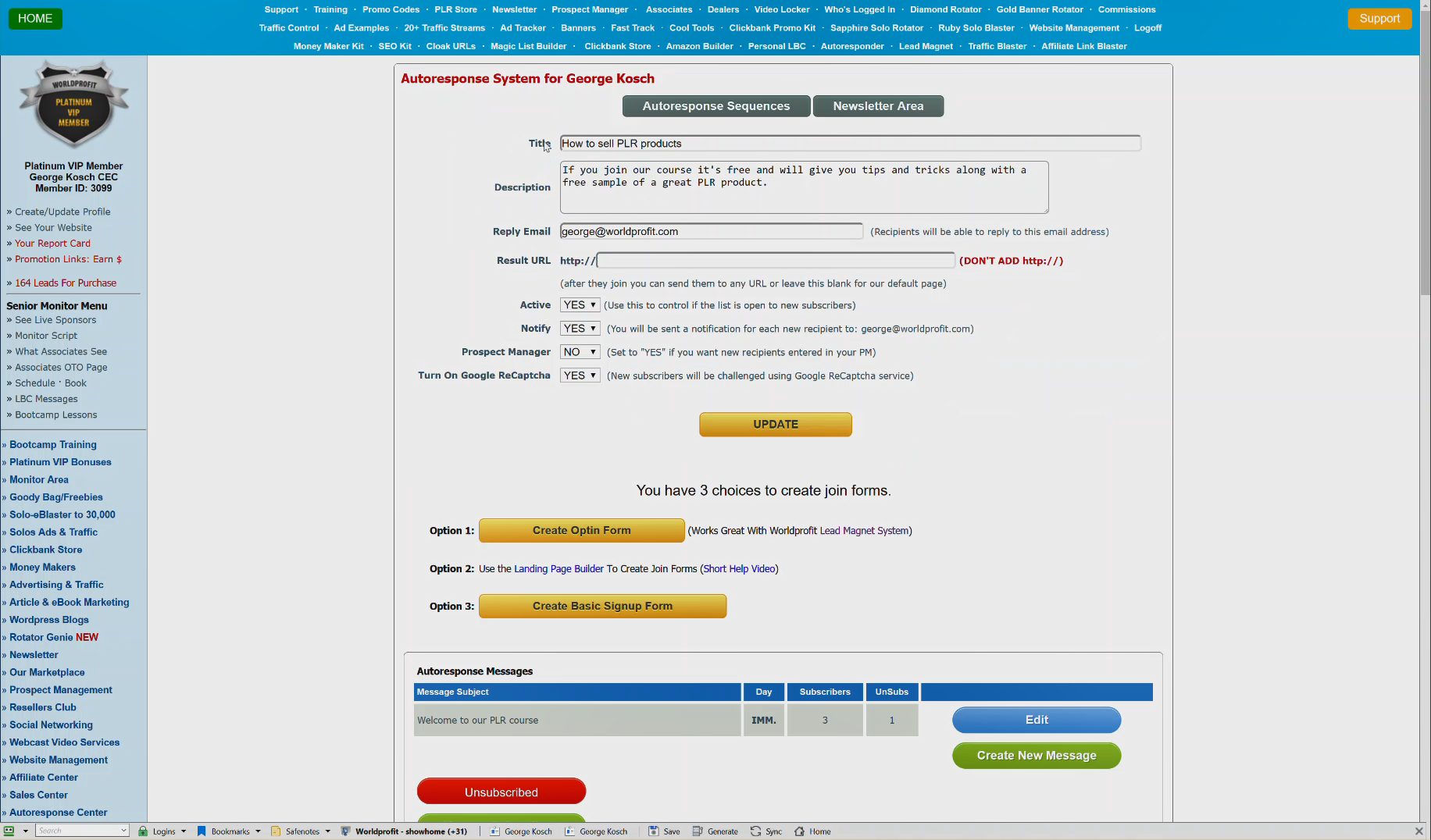The width and height of the screenshot is (1431, 840).
Task: Open PLR Store in top menu
Action: [455, 9]
